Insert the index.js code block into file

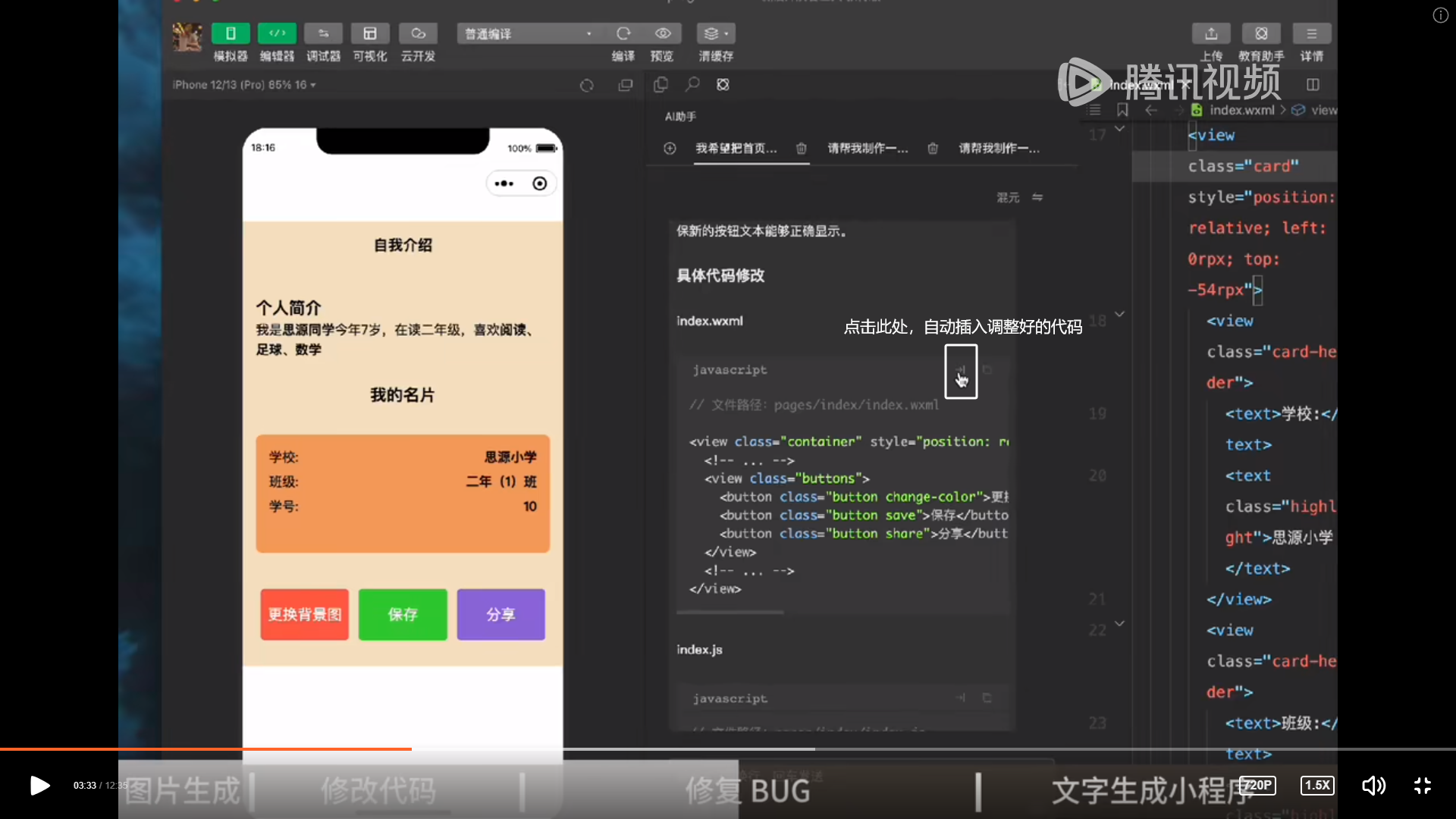961,698
